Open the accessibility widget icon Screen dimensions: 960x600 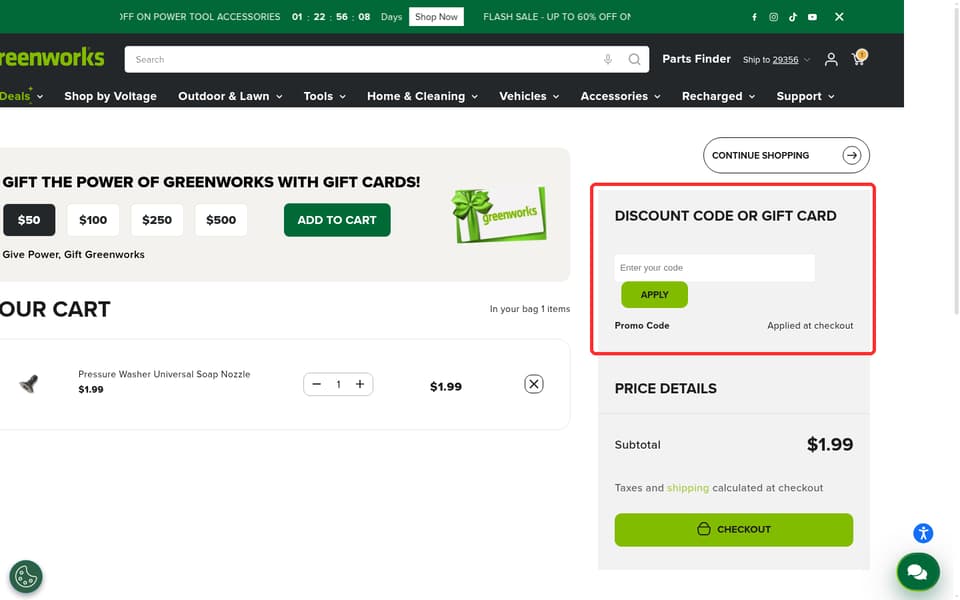coord(923,533)
